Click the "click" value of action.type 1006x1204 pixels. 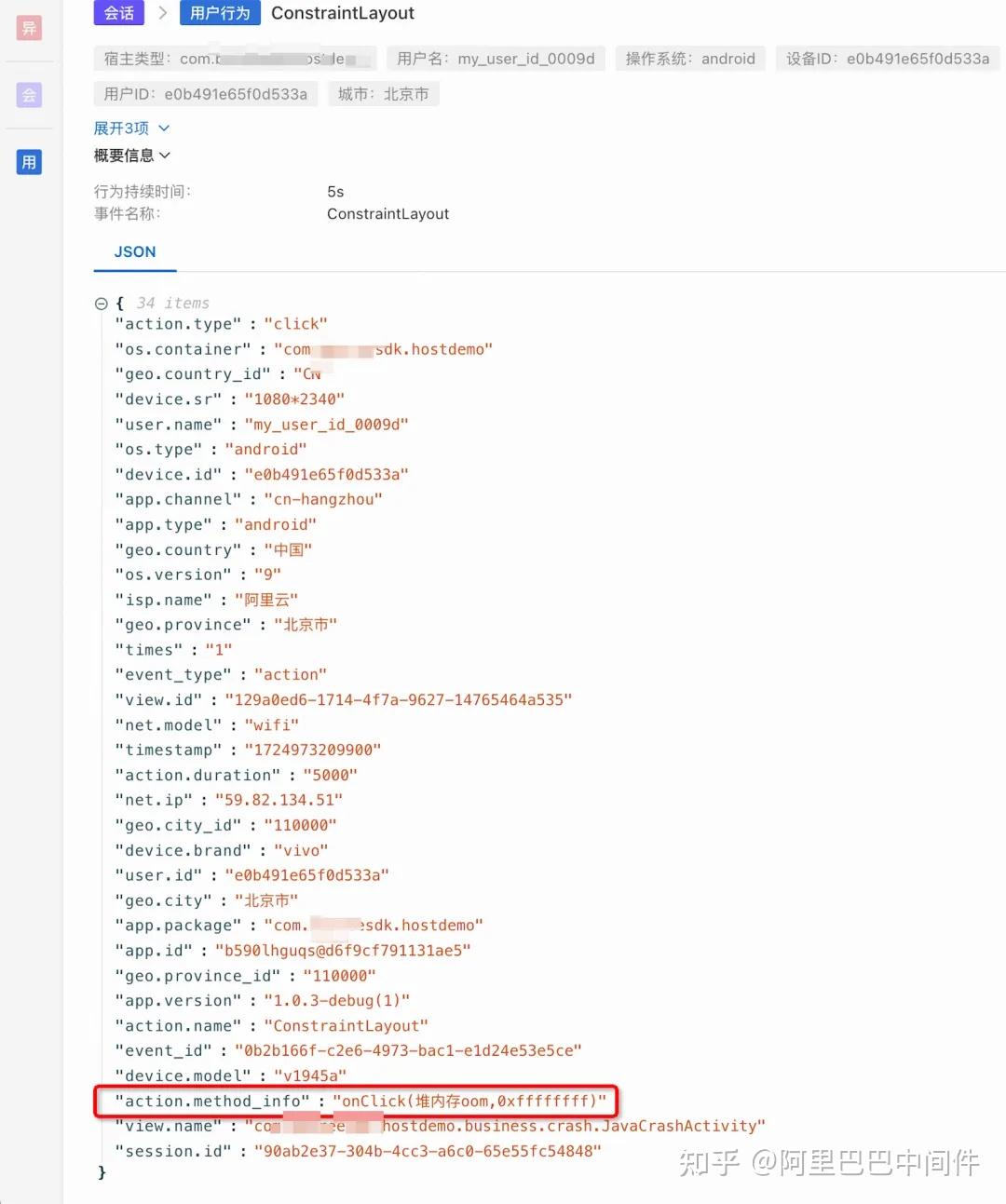pyautogui.click(x=295, y=324)
